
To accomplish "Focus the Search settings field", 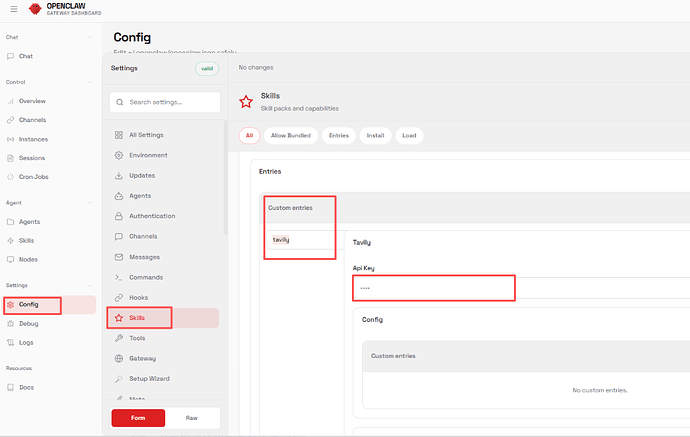I will 165,102.
